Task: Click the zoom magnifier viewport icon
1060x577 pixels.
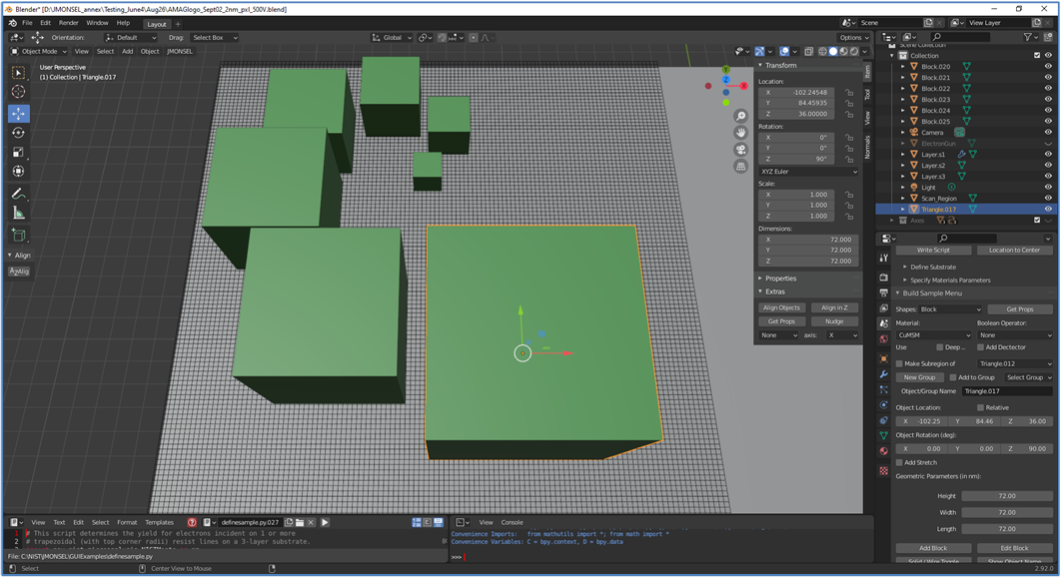Action: point(741,117)
